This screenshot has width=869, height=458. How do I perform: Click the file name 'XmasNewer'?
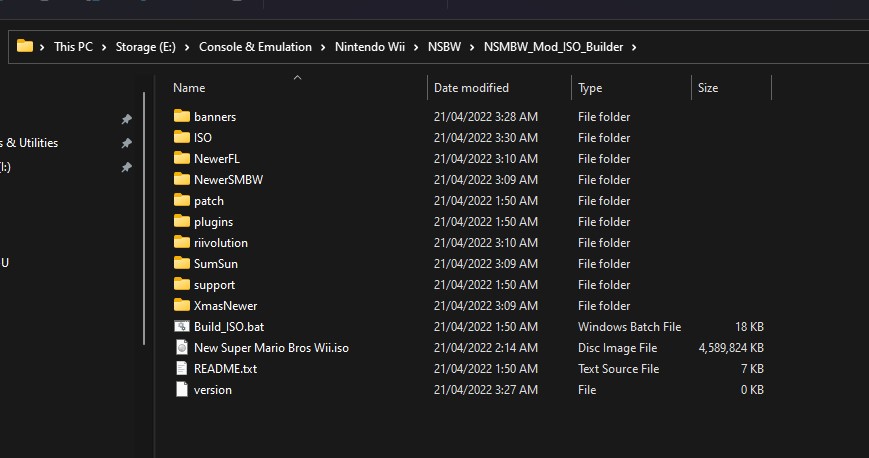(225, 306)
